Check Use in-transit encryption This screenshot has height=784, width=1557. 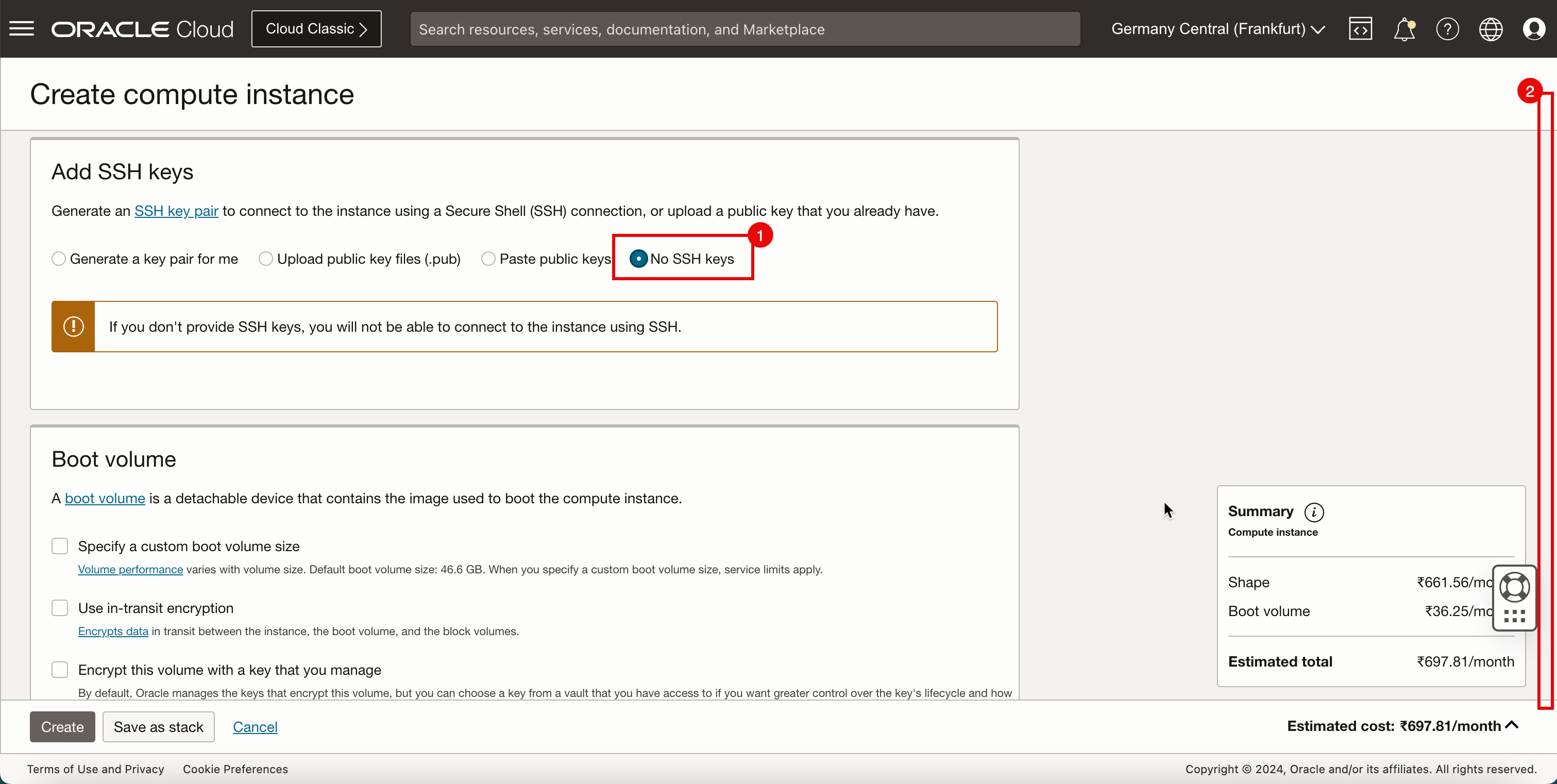coord(60,607)
